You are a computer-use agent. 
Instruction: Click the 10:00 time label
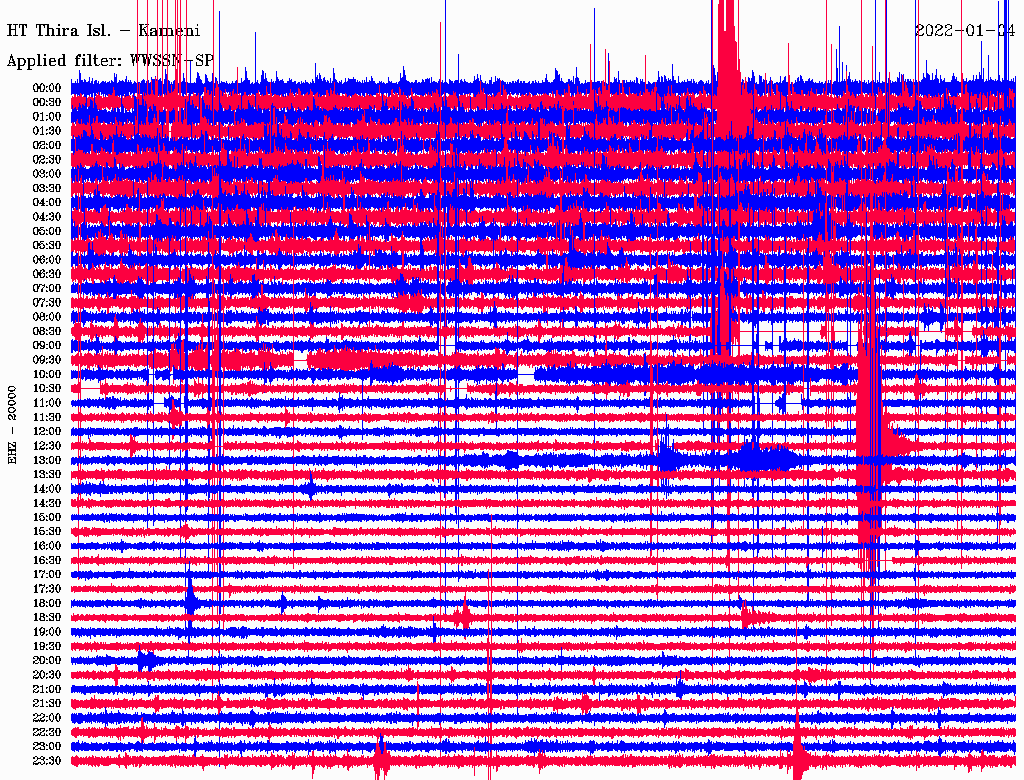click(x=47, y=374)
